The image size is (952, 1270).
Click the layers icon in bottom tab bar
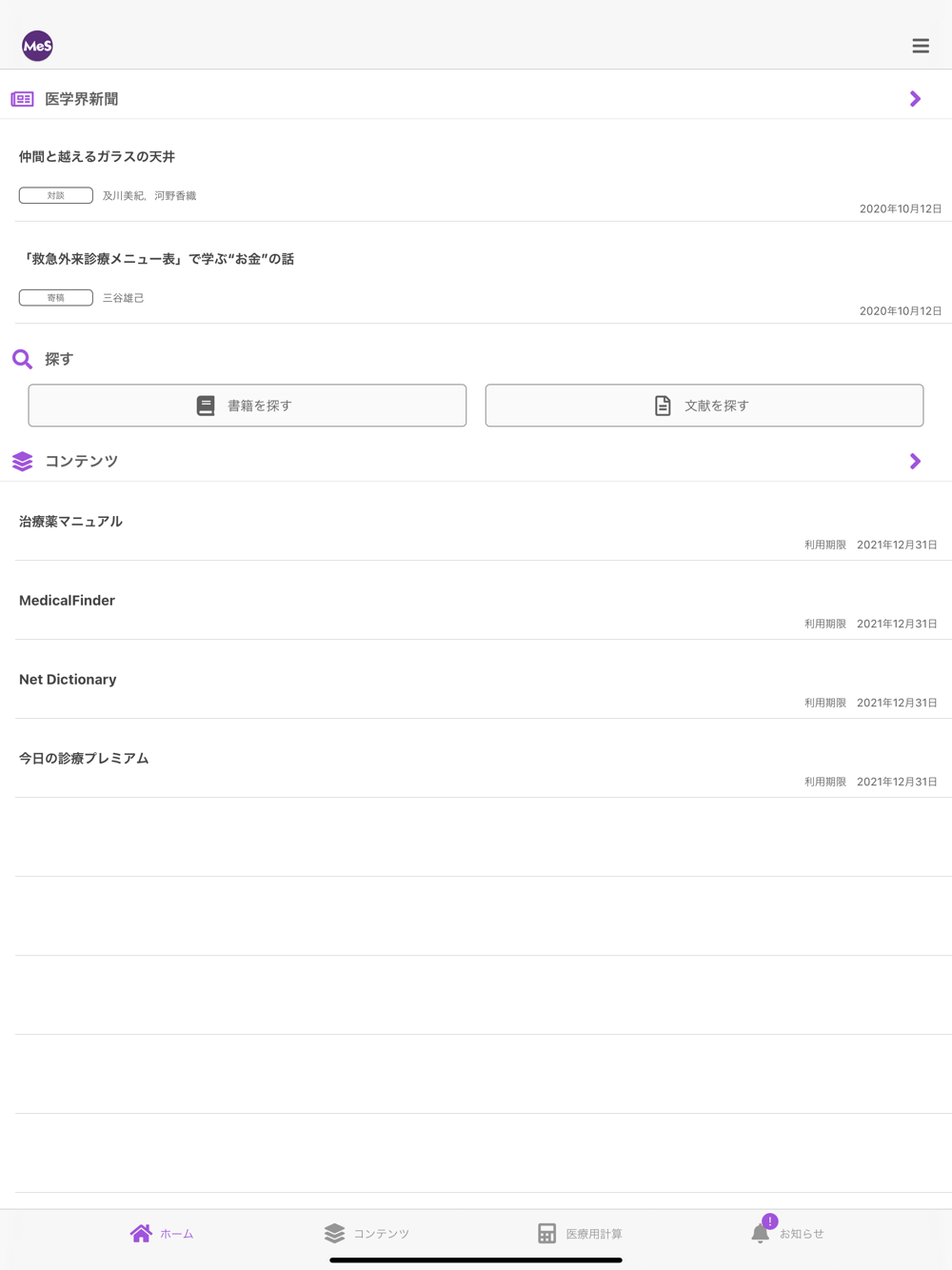click(x=334, y=1233)
